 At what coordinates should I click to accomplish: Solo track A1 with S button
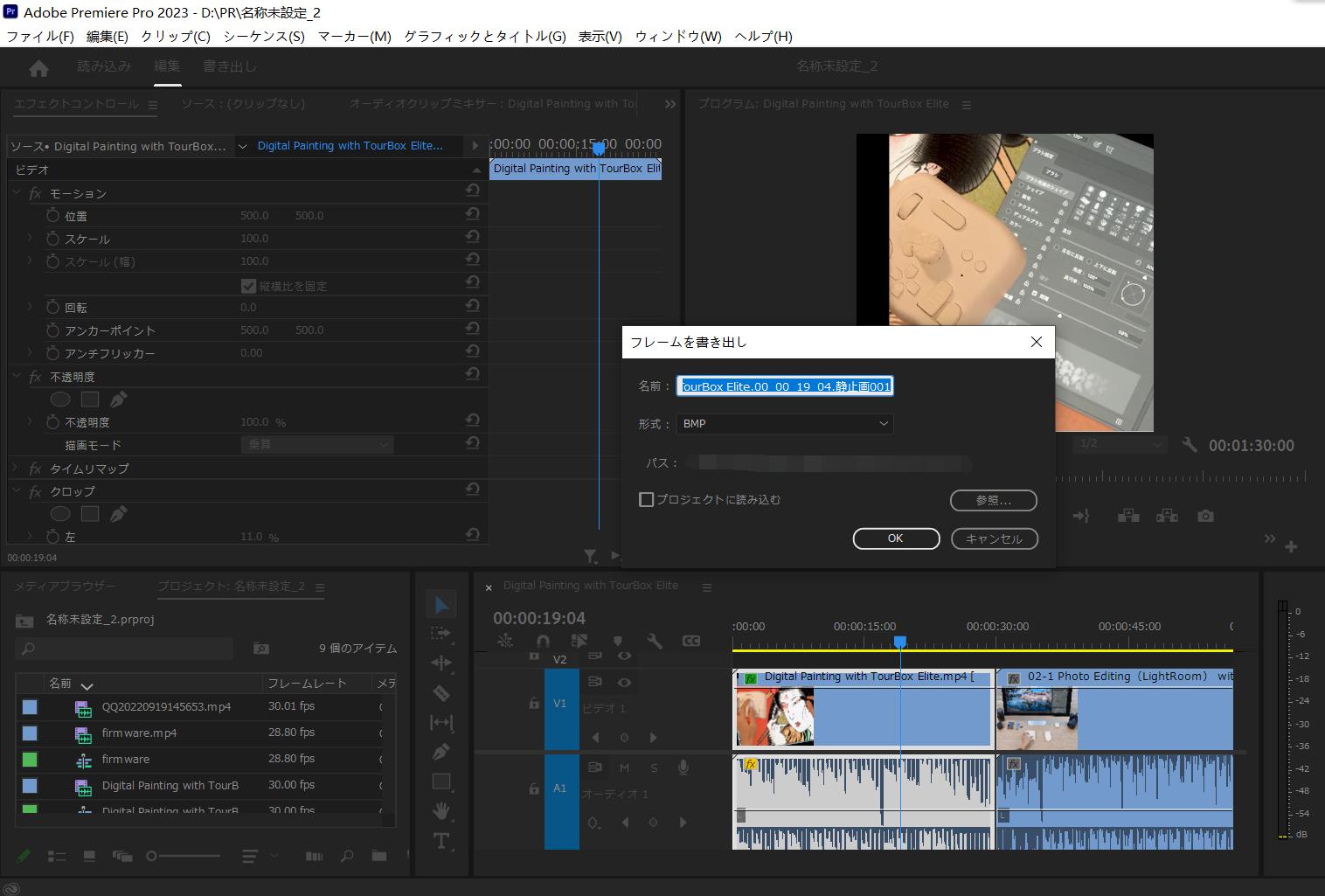654,768
